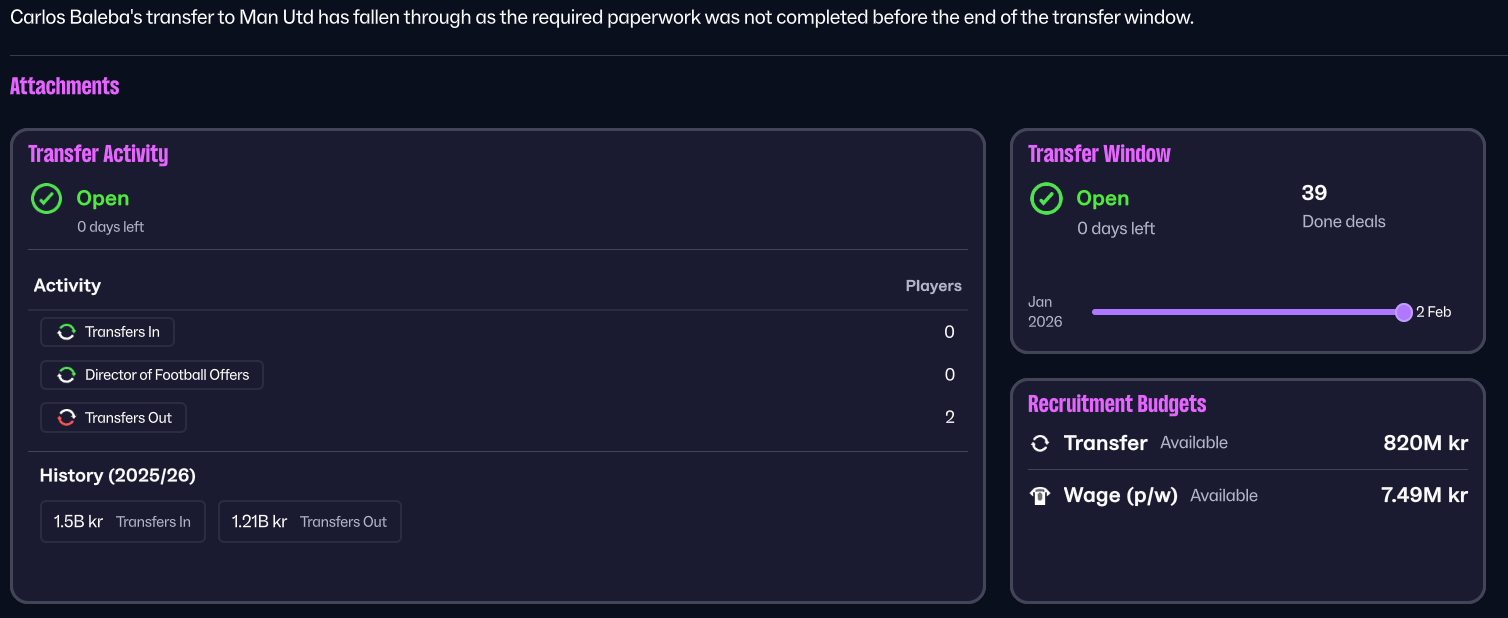Click the transfer window slider handle

pos(1404,312)
